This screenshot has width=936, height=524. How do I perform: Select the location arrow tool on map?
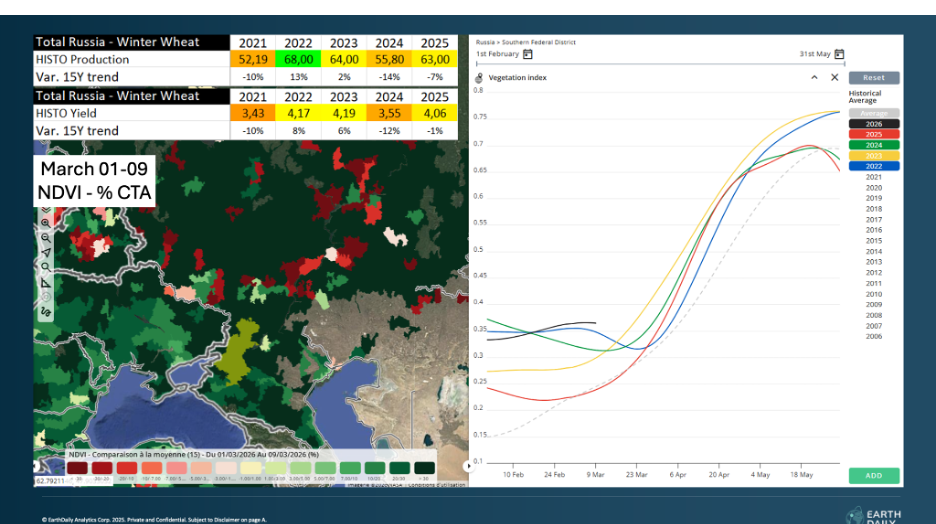click(x=46, y=253)
